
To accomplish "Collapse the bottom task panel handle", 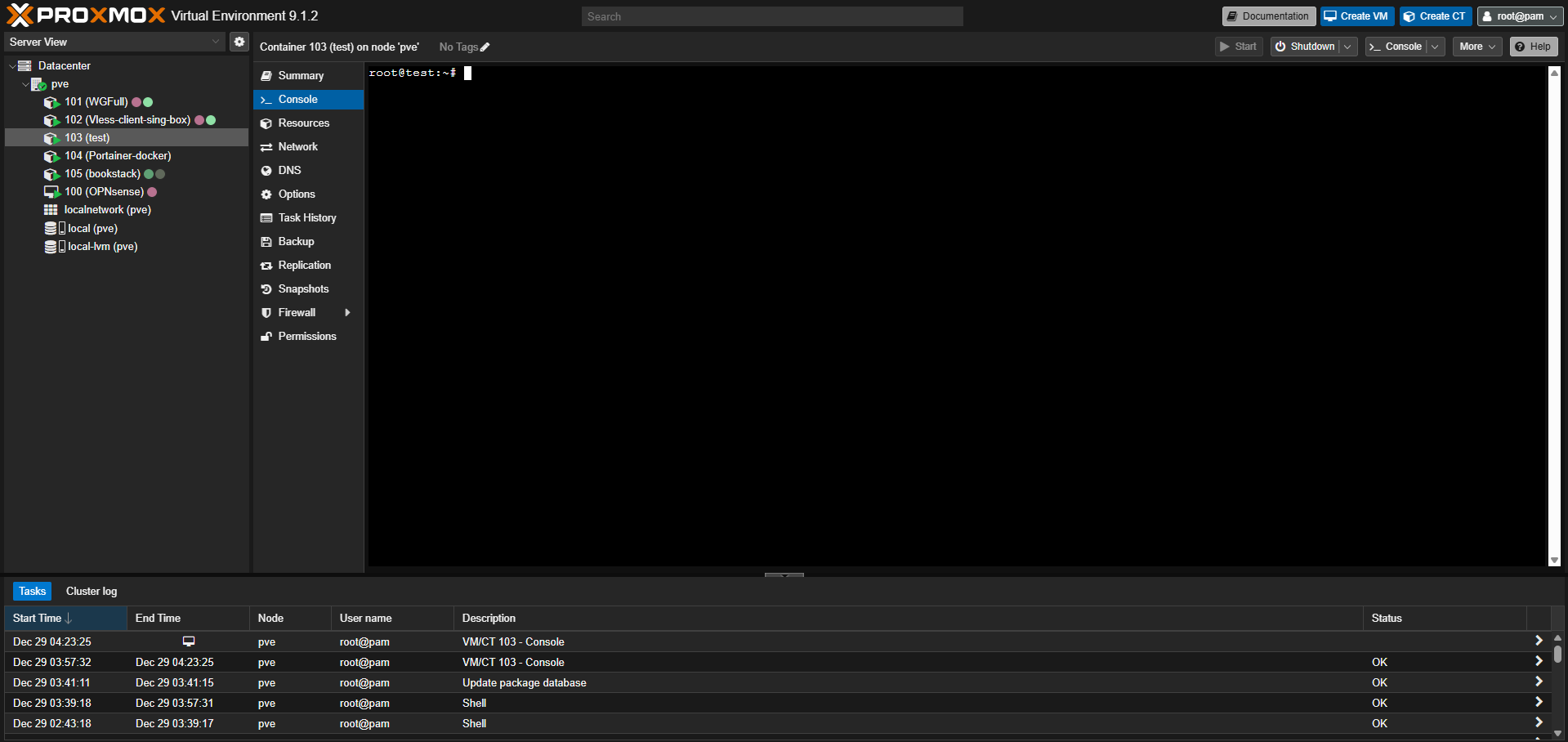I will (x=784, y=575).
